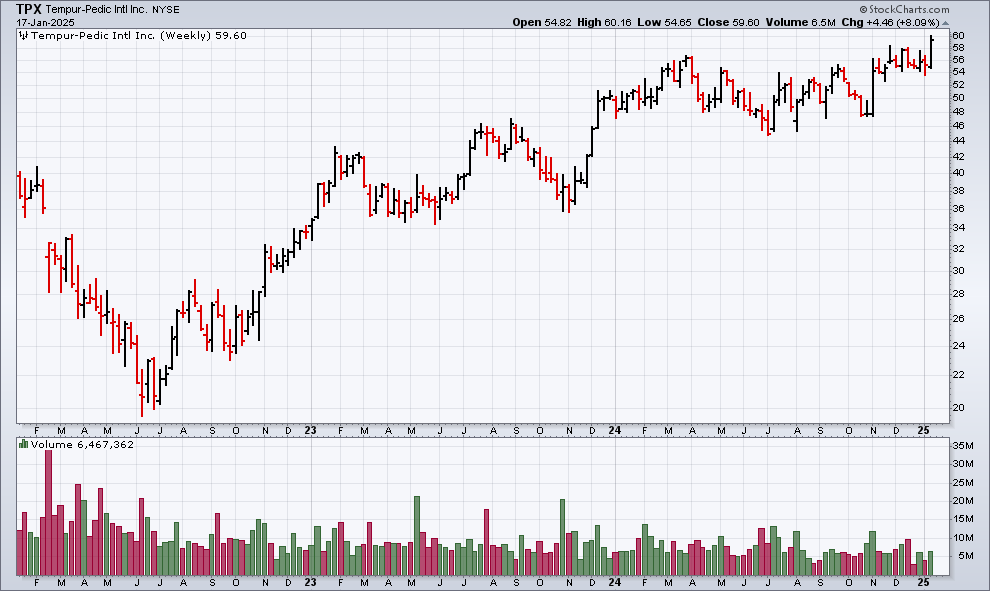
Task: Select the Volume histogram icon in the lower panel
Action: (23, 444)
